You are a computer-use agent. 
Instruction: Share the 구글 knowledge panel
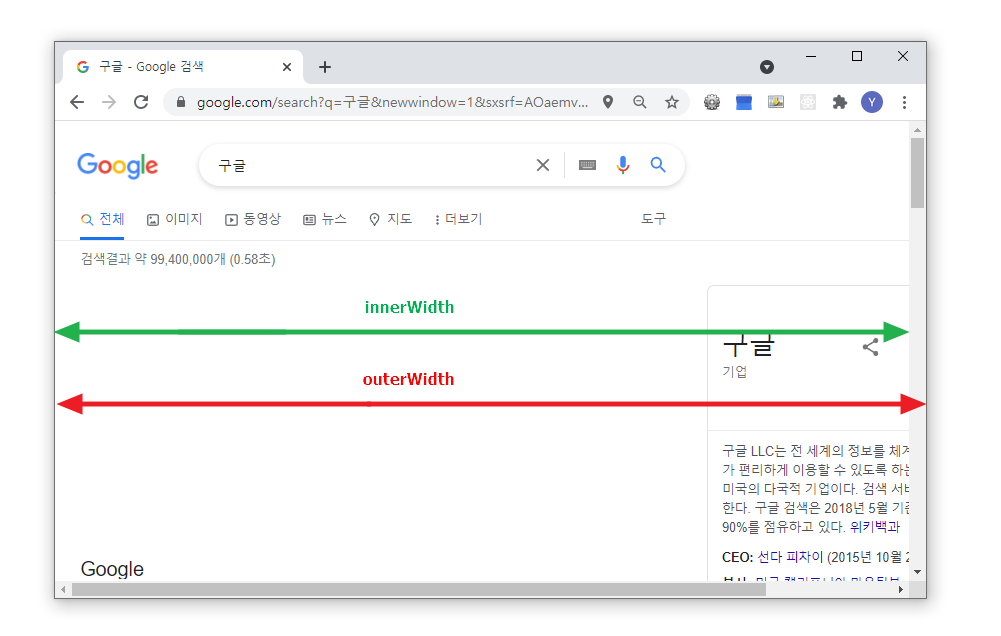coord(870,347)
